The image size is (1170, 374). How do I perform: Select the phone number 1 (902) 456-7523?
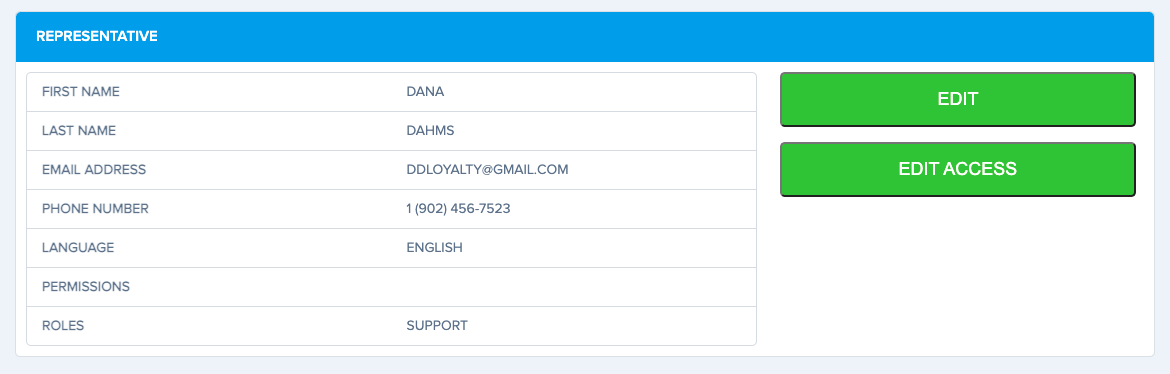point(458,208)
